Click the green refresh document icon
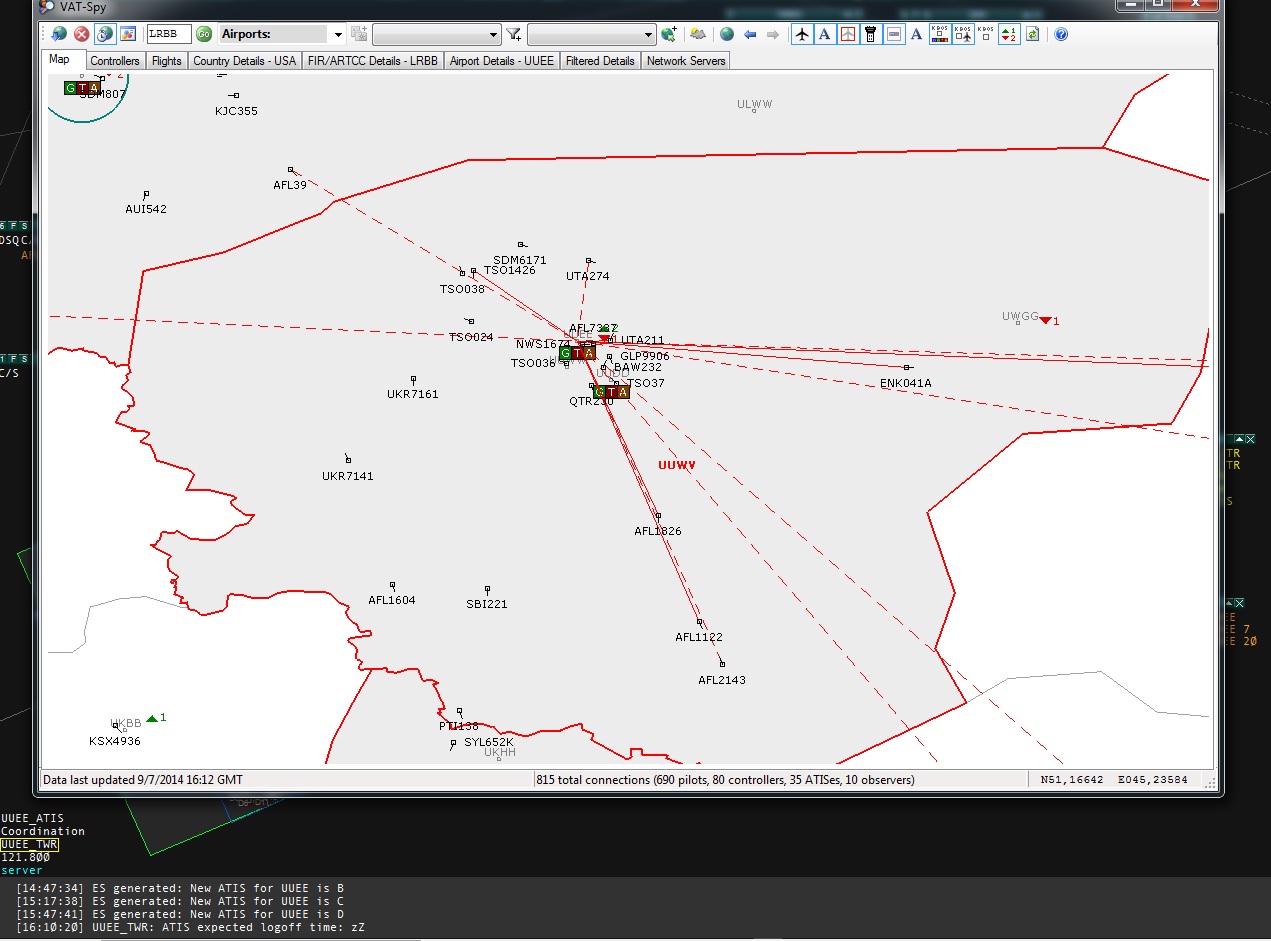This screenshot has height=941, width=1271. pos(1032,34)
